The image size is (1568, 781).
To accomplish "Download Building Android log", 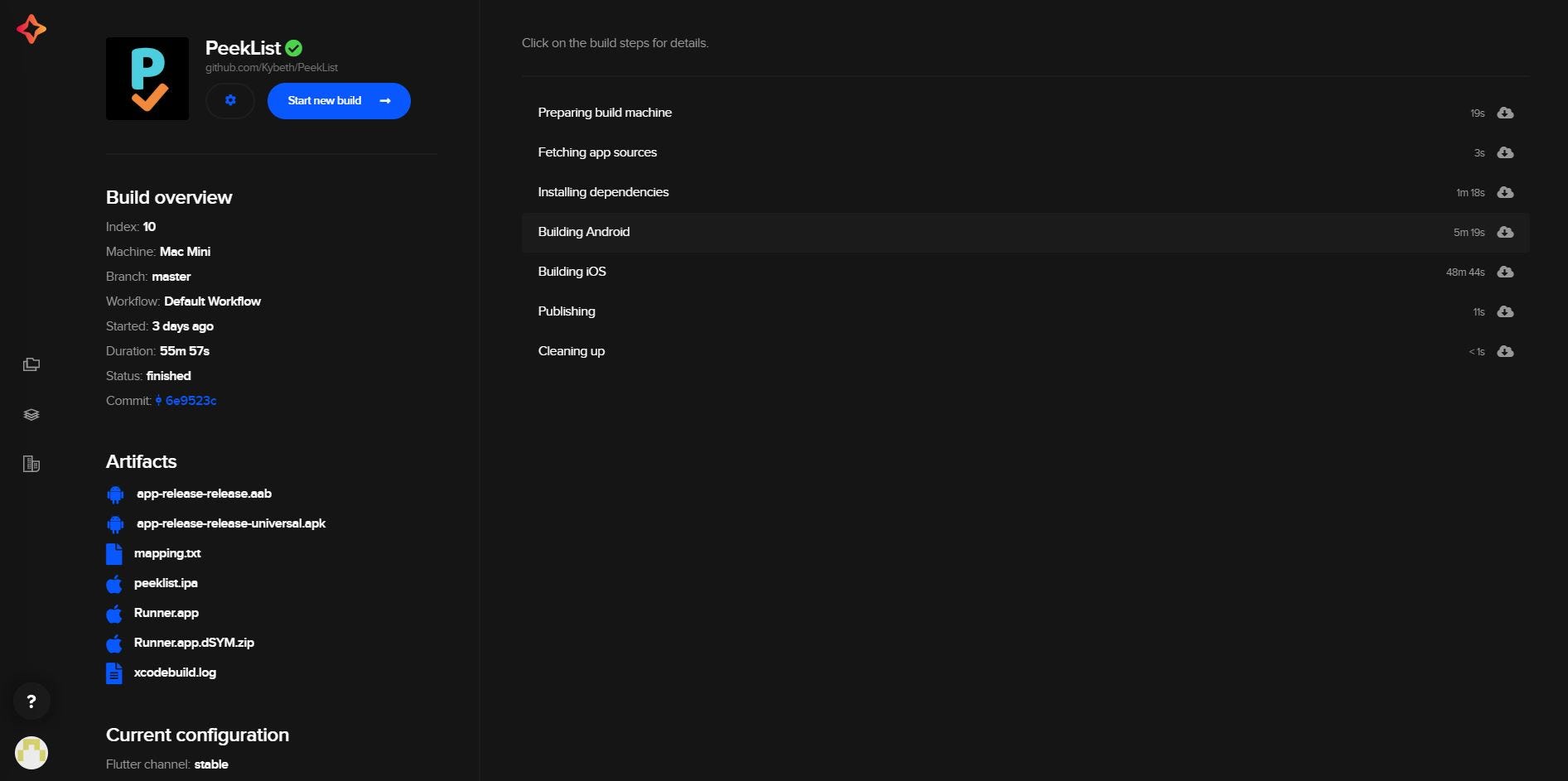I will coord(1506,232).
